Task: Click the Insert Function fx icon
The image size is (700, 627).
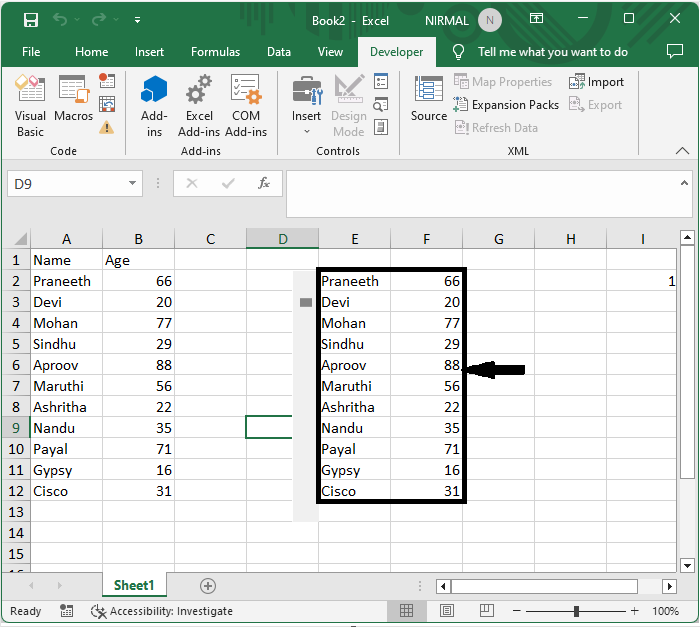Action: (264, 183)
